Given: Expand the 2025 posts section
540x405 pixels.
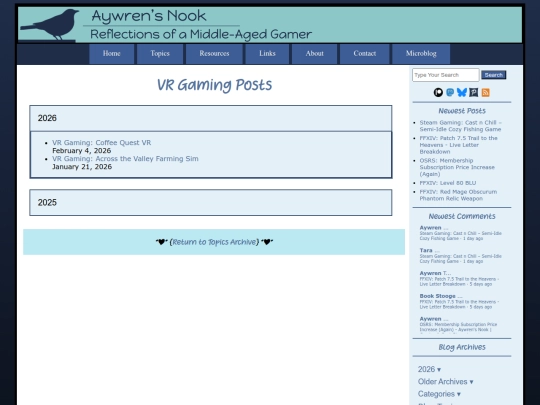Looking at the screenshot, I should click(x=211, y=202).
